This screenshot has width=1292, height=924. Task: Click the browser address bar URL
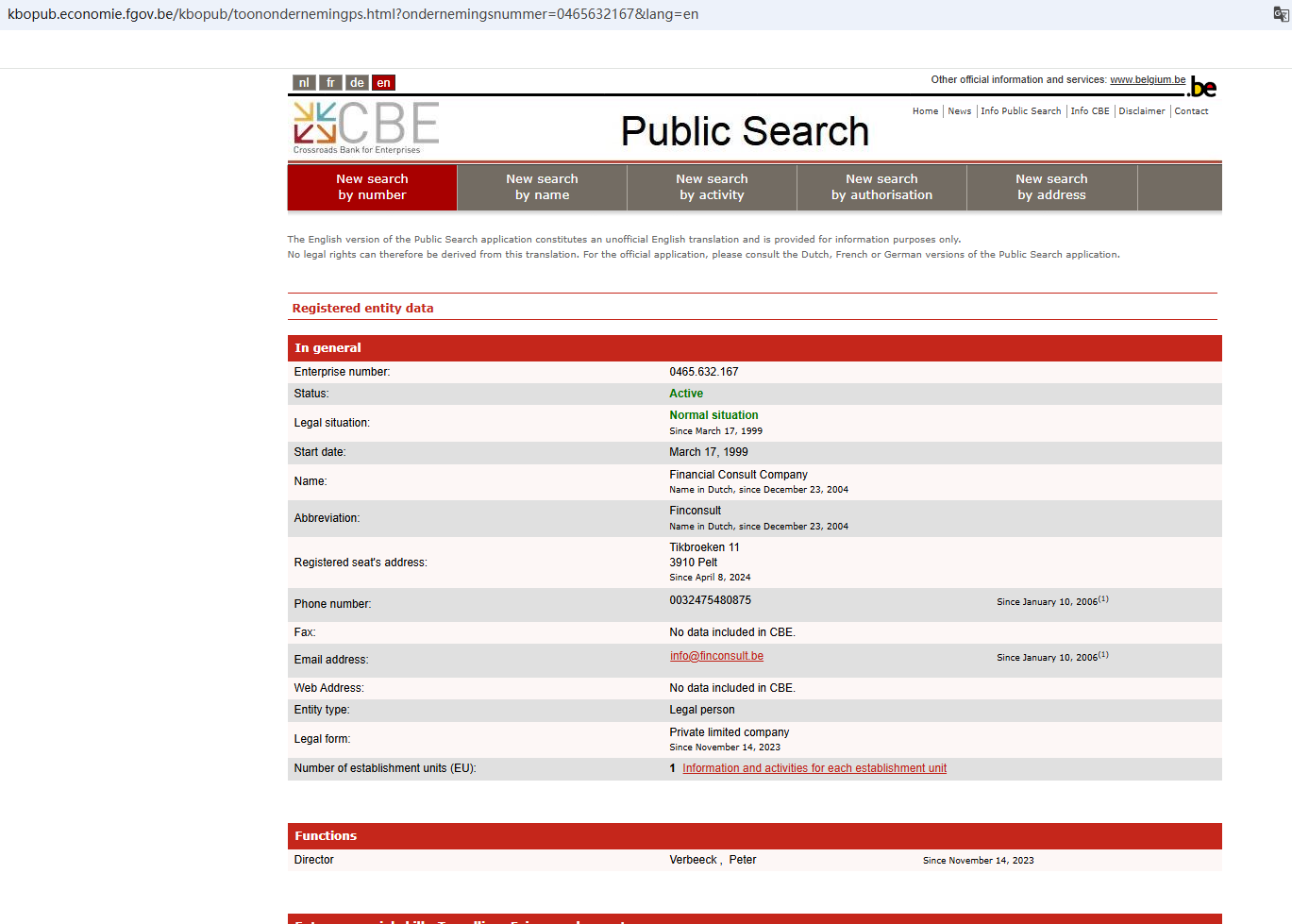pos(353,14)
